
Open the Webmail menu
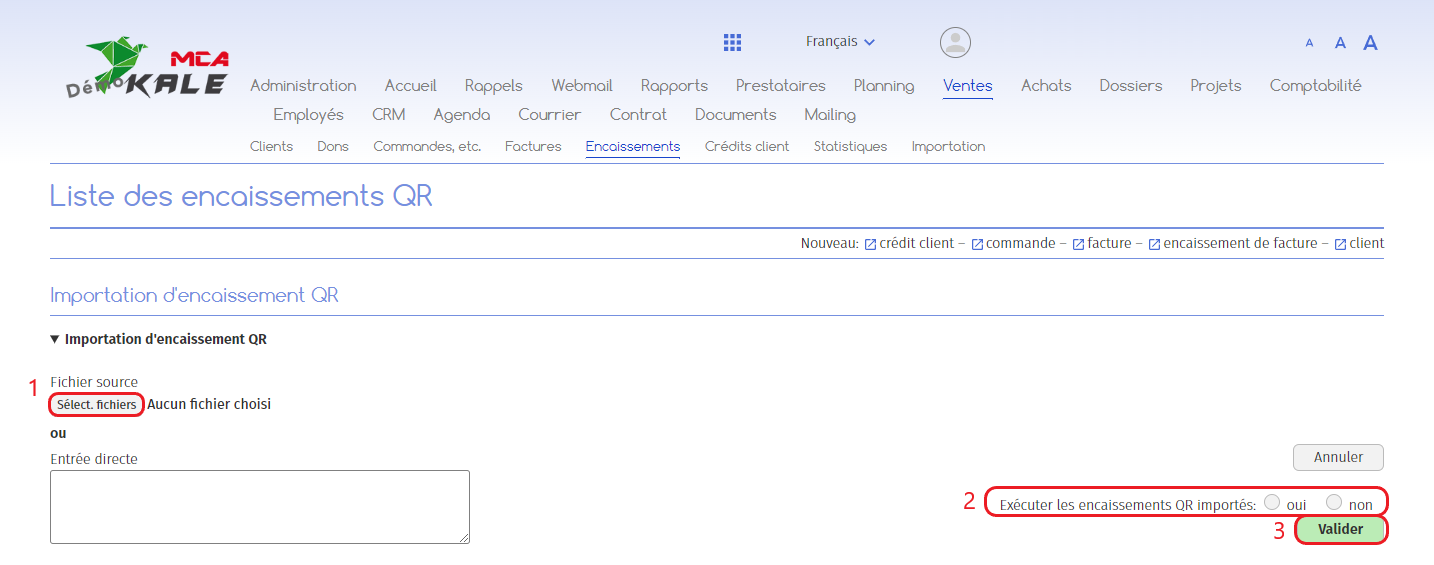(x=582, y=86)
